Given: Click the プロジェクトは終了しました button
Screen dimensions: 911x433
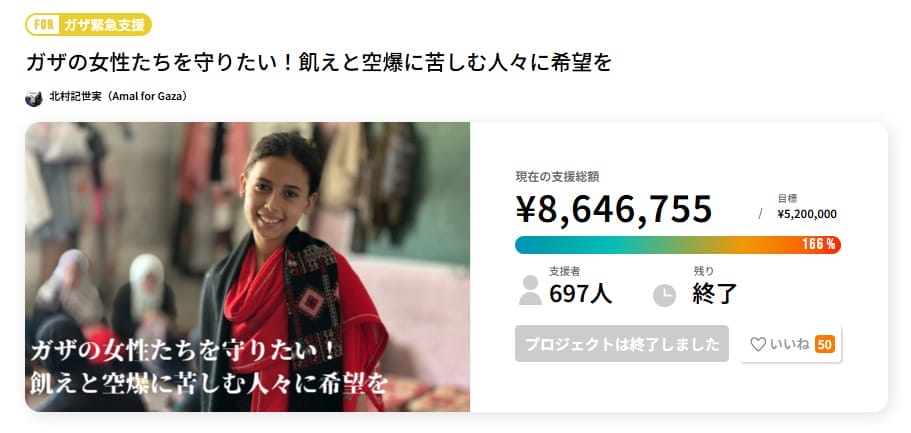Looking at the screenshot, I should 622,344.
